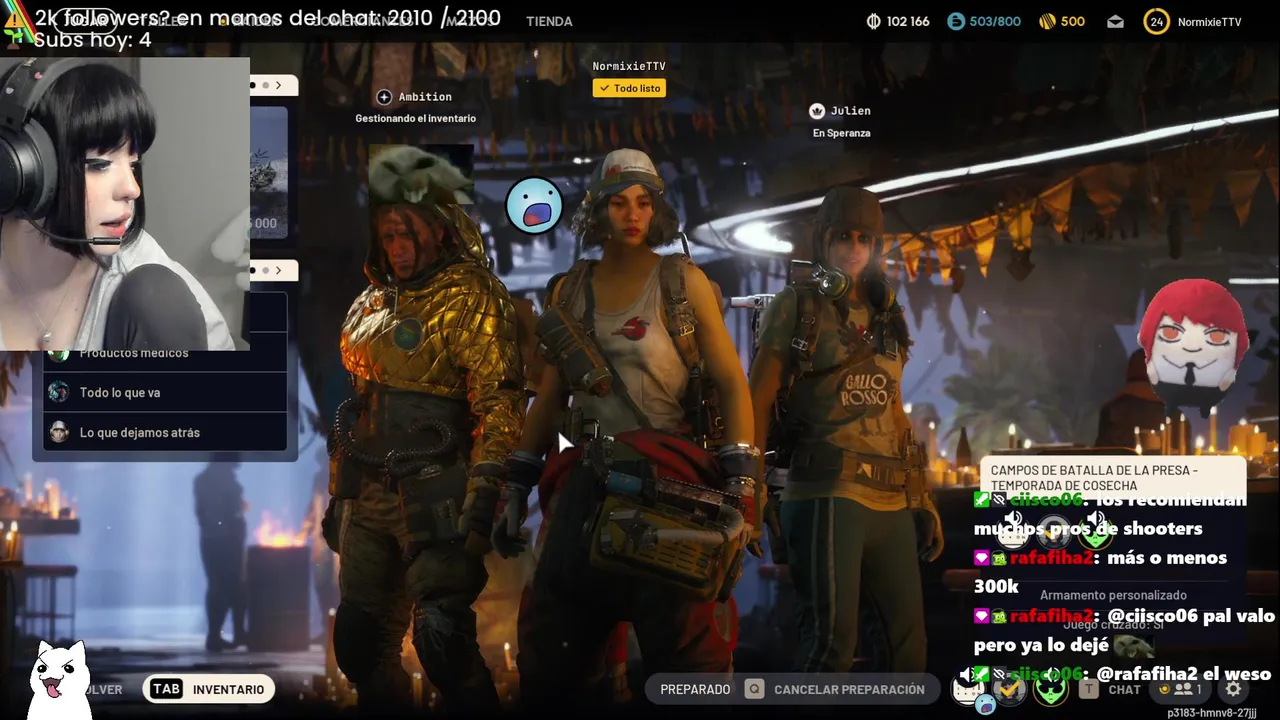
Task: Click the blue screaming emote bubble
Action: click(534, 205)
